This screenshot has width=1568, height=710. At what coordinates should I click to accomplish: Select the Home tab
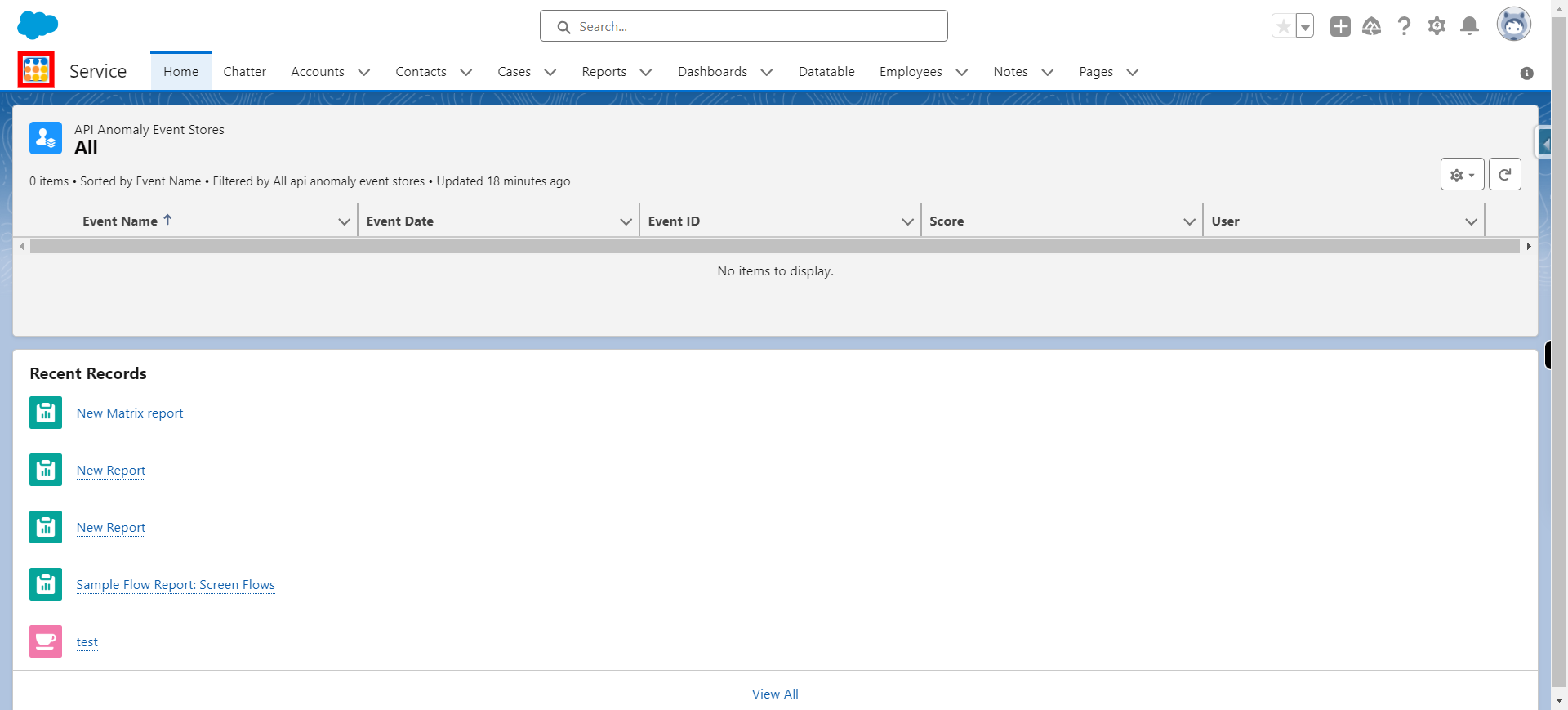181,72
